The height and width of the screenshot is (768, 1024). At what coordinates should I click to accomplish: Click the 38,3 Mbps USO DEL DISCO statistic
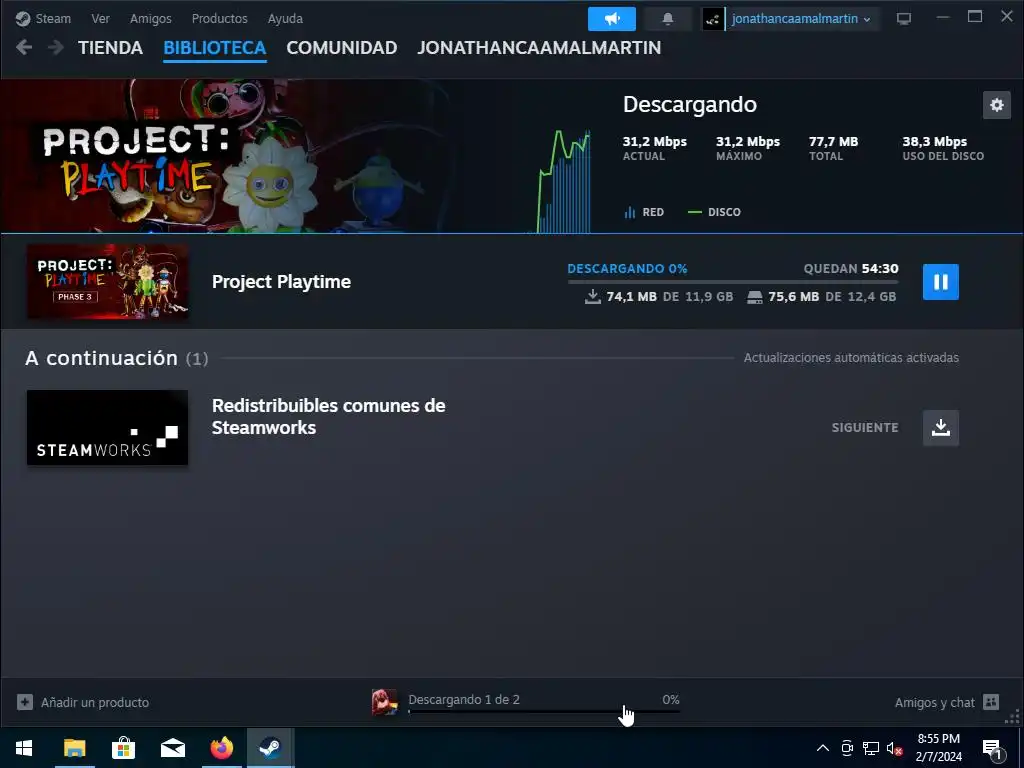pyautogui.click(x=943, y=148)
